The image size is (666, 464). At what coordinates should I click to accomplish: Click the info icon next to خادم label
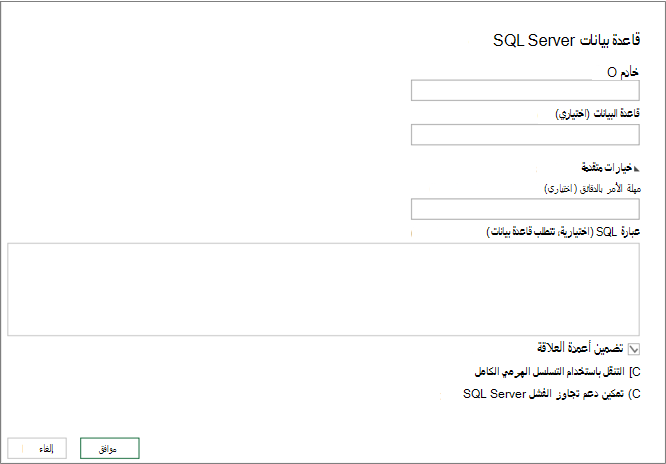[612, 73]
